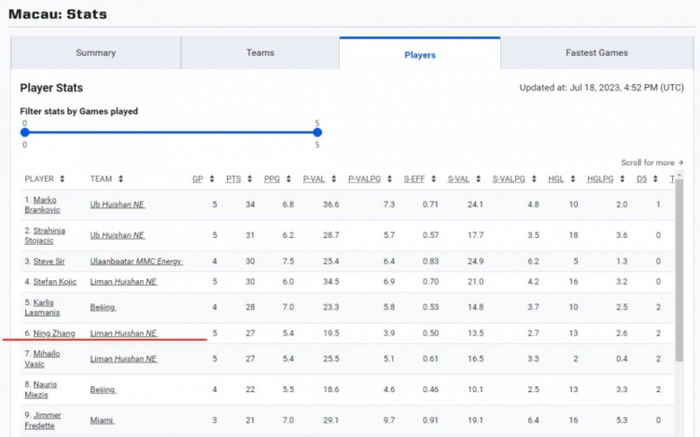Open Liman Huishan NE link in Vasic row
Viewport: 700px width, 437px height.
(124, 359)
